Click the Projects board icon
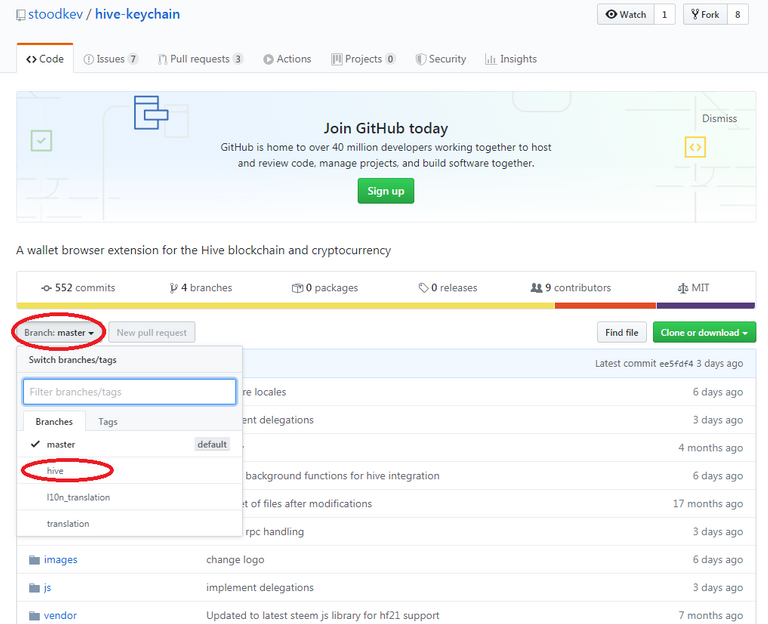This screenshot has width=768, height=624. (336, 59)
